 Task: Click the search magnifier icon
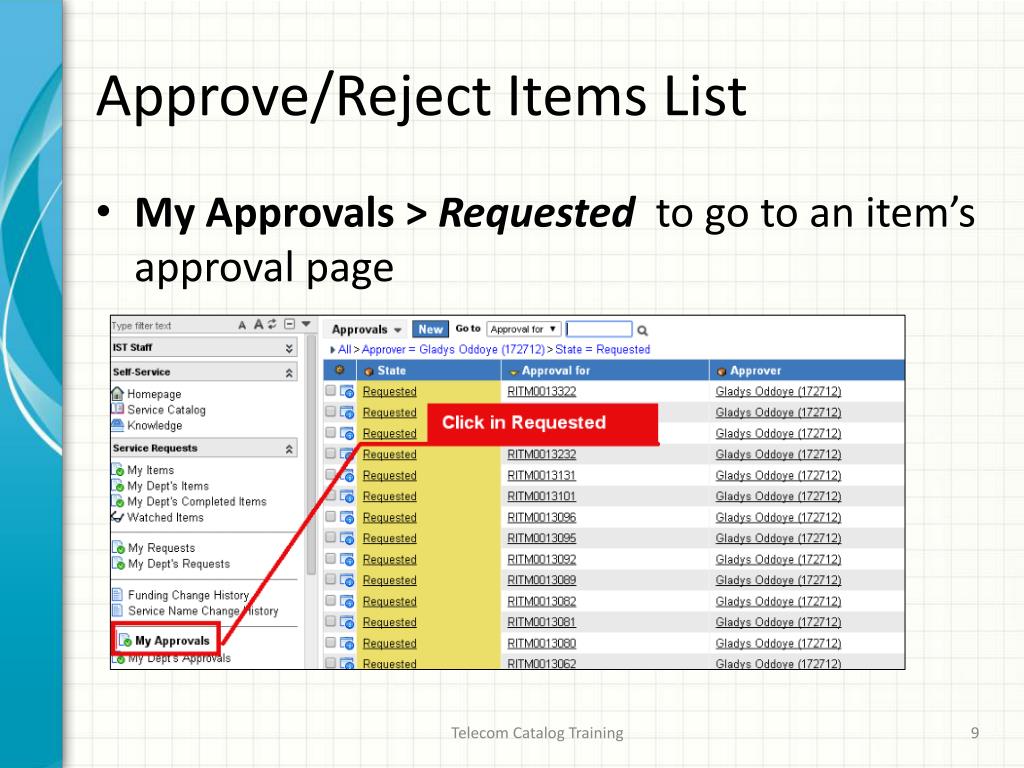click(643, 330)
